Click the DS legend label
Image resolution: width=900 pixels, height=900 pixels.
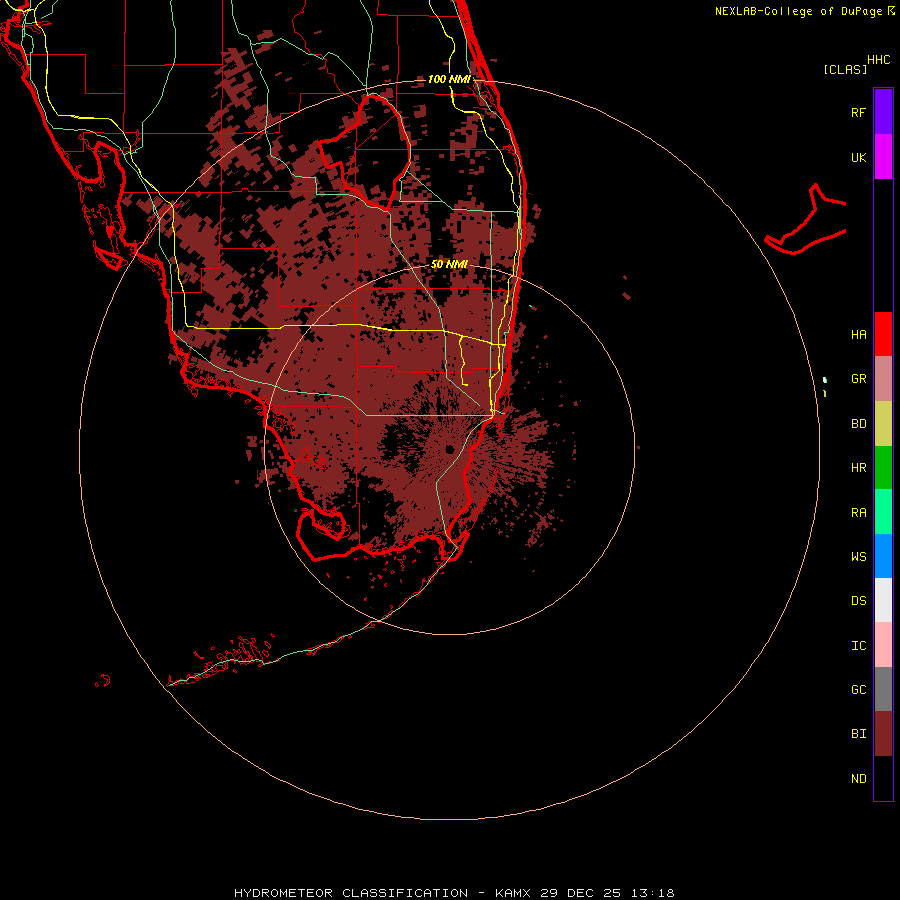click(858, 601)
